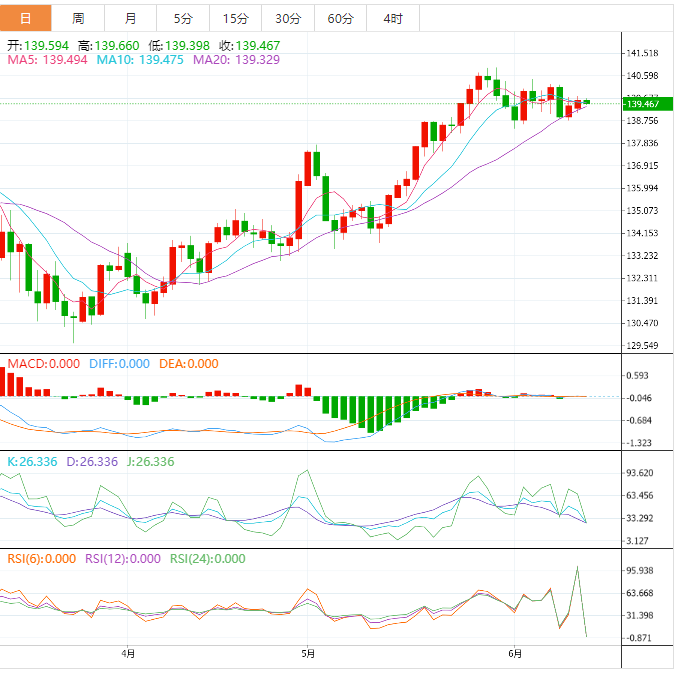
Task: Click the MACD:0.000 indicator label
Action: [x=43, y=363]
